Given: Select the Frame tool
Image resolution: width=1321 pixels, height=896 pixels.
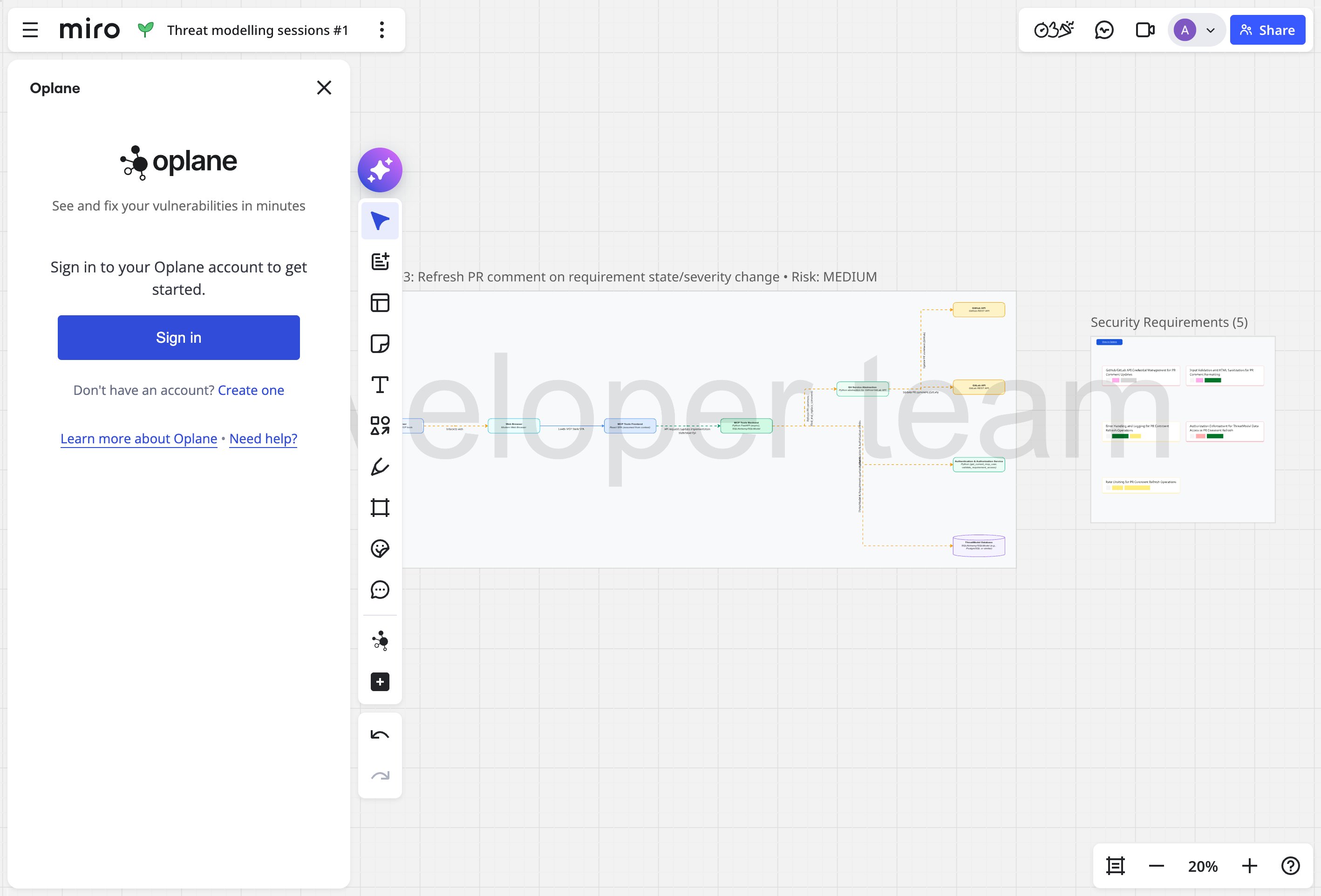Looking at the screenshot, I should pos(380,507).
